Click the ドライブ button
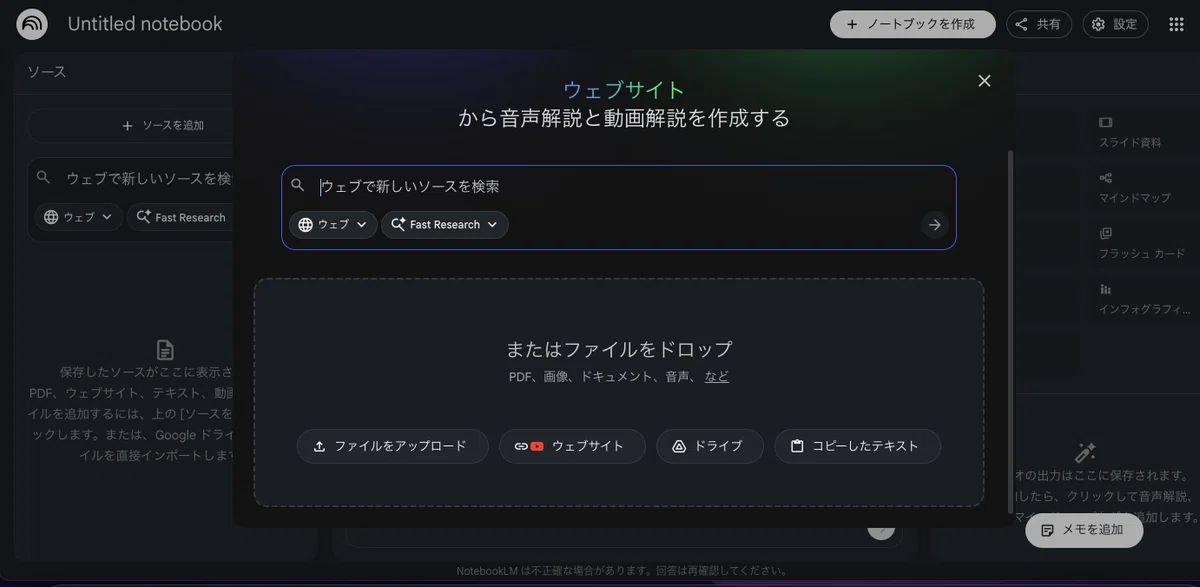1200x587 pixels. (x=710, y=446)
